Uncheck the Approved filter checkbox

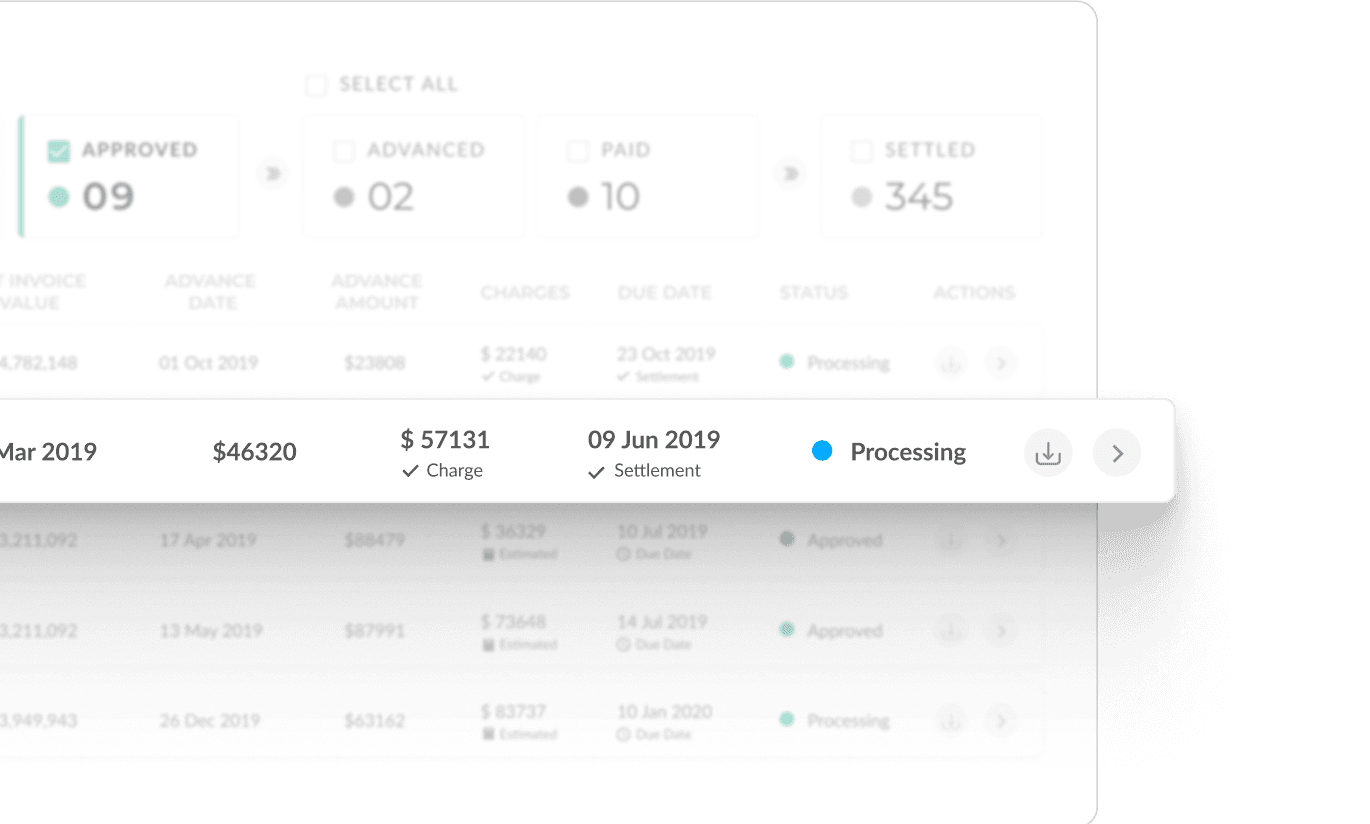point(58,150)
